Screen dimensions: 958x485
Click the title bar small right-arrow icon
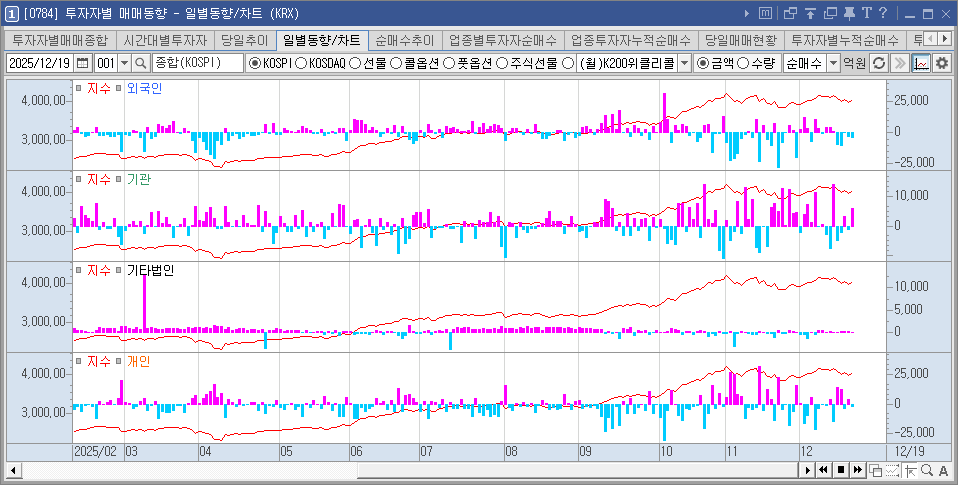point(747,13)
